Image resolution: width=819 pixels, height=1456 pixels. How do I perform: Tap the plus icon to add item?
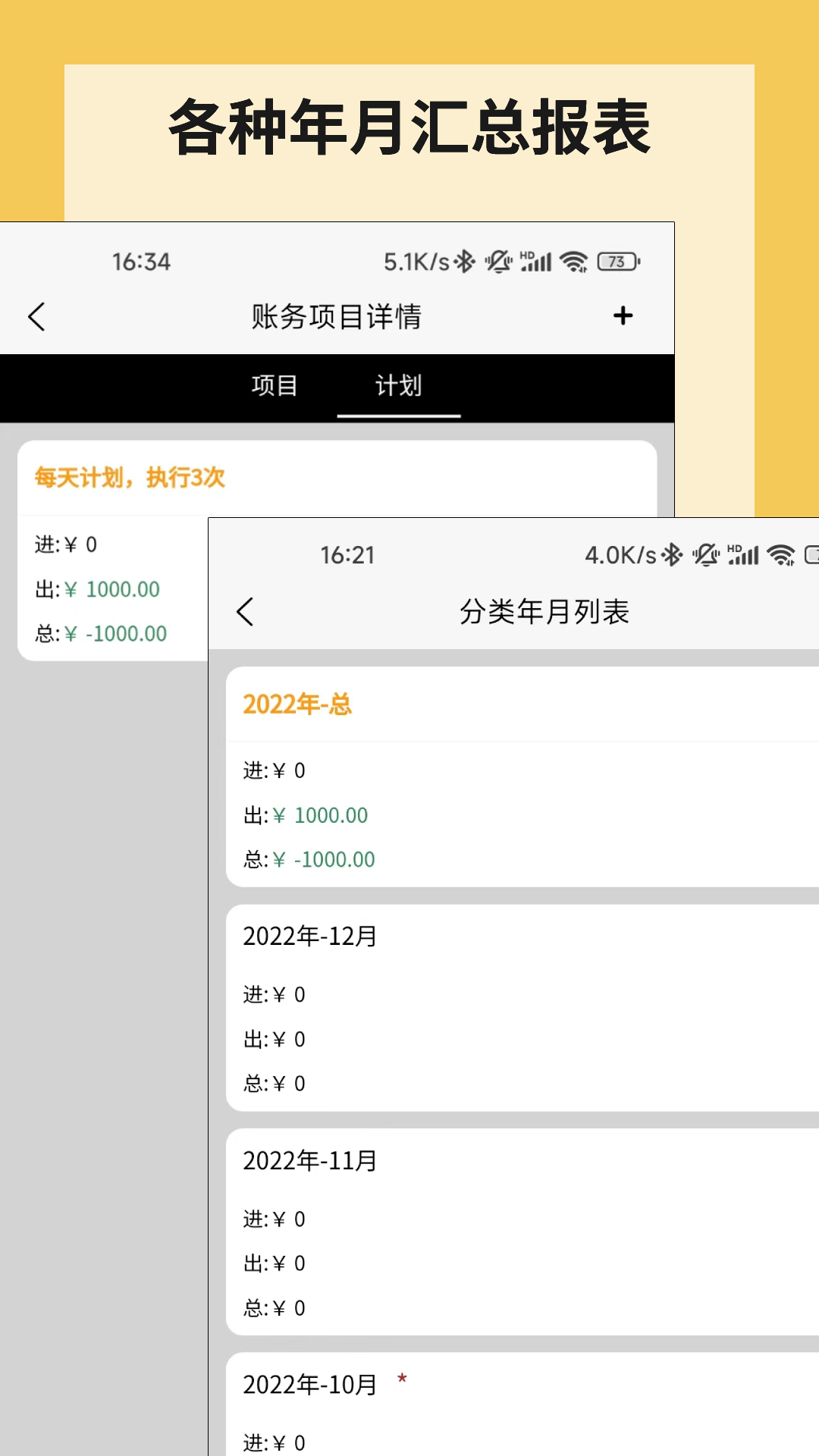click(x=623, y=315)
